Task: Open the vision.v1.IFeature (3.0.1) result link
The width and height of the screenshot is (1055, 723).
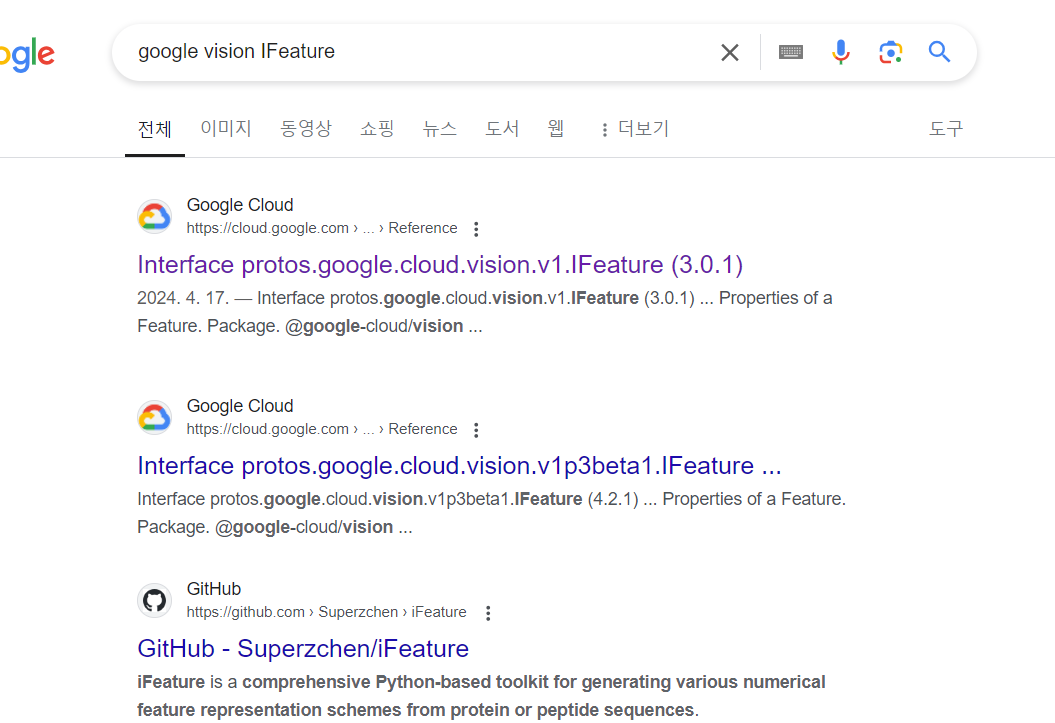Action: [x=440, y=265]
